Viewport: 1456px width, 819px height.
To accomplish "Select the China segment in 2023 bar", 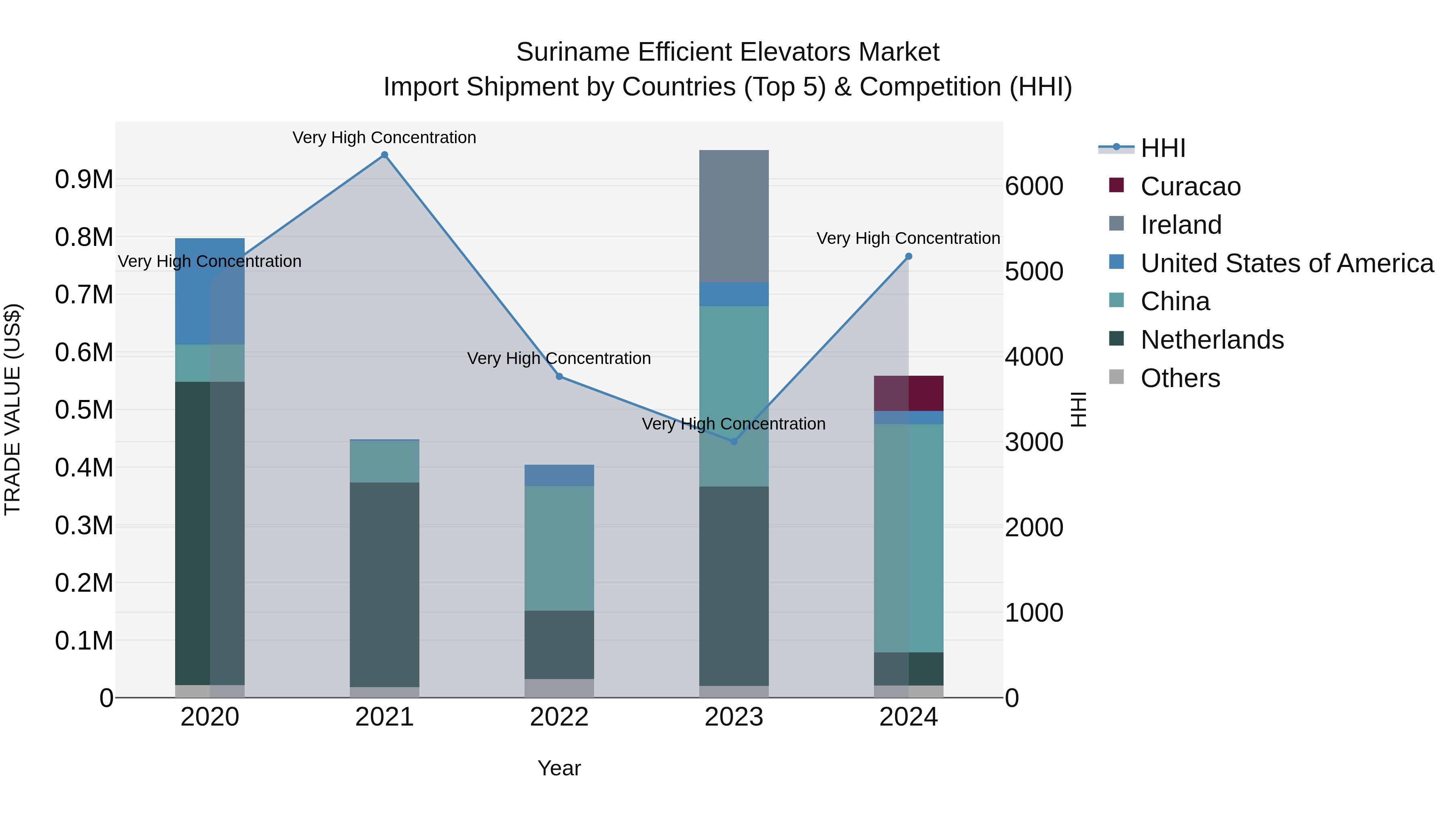I will (734, 397).
